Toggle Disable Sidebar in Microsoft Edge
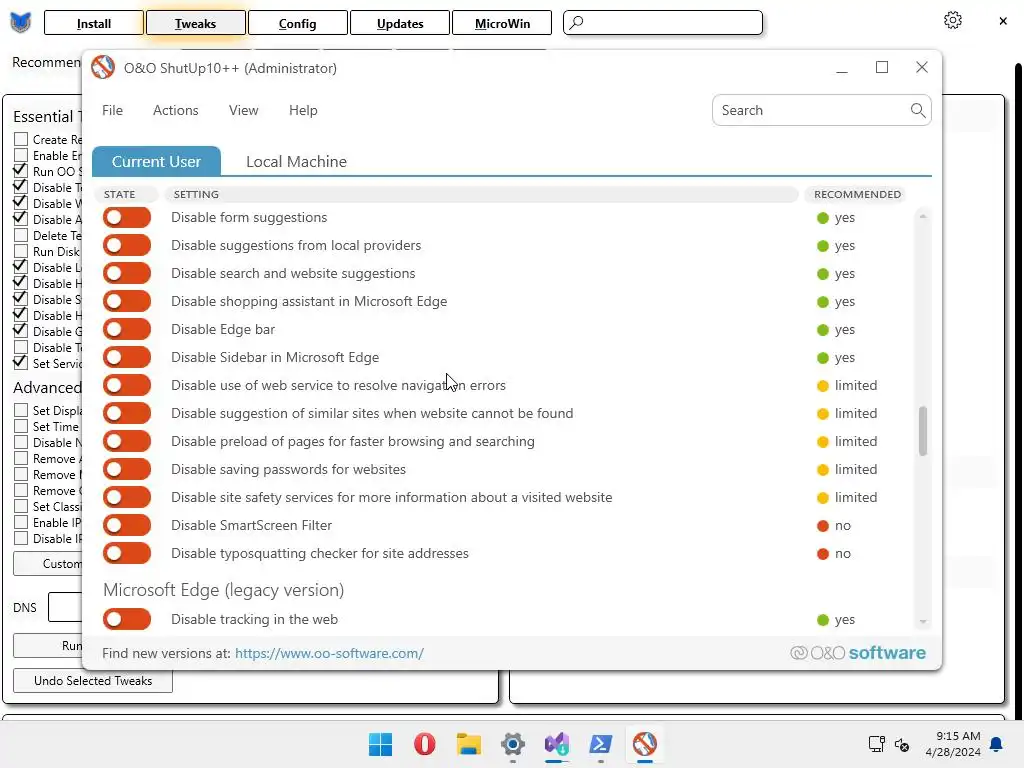The height and width of the screenshot is (768, 1024). (x=127, y=357)
